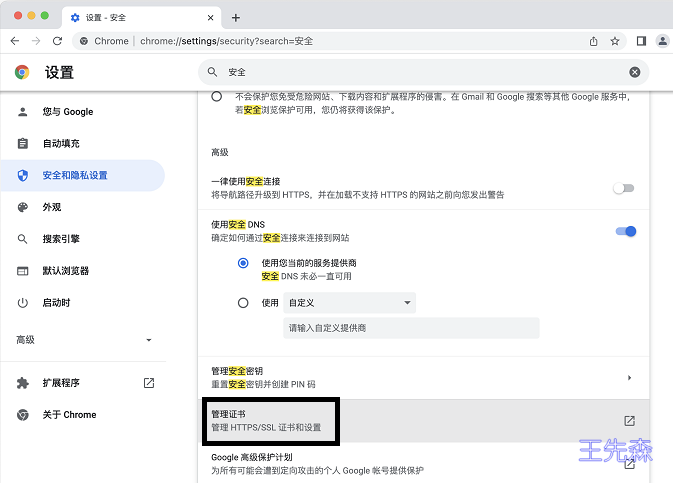Open a new tab with the plus button
Image resolution: width=673 pixels, height=483 pixels.
pyautogui.click(x=236, y=18)
